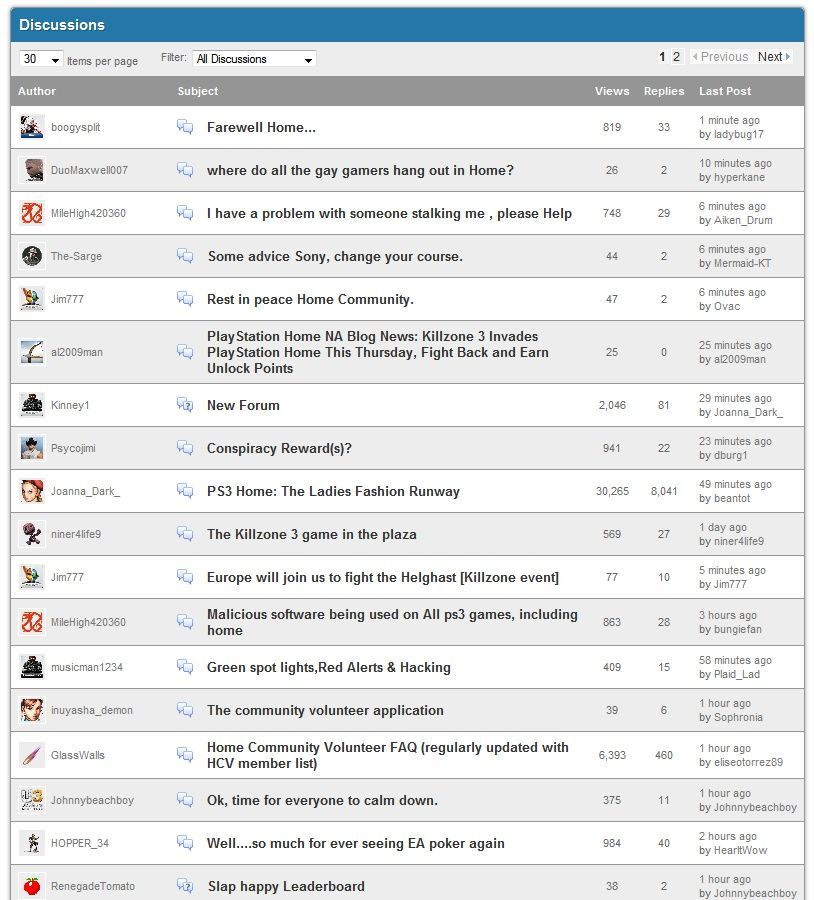Click thread icon beside Killzone 3 game in plaza
The image size is (814, 900).
pyautogui.click(x=185, y=534)
